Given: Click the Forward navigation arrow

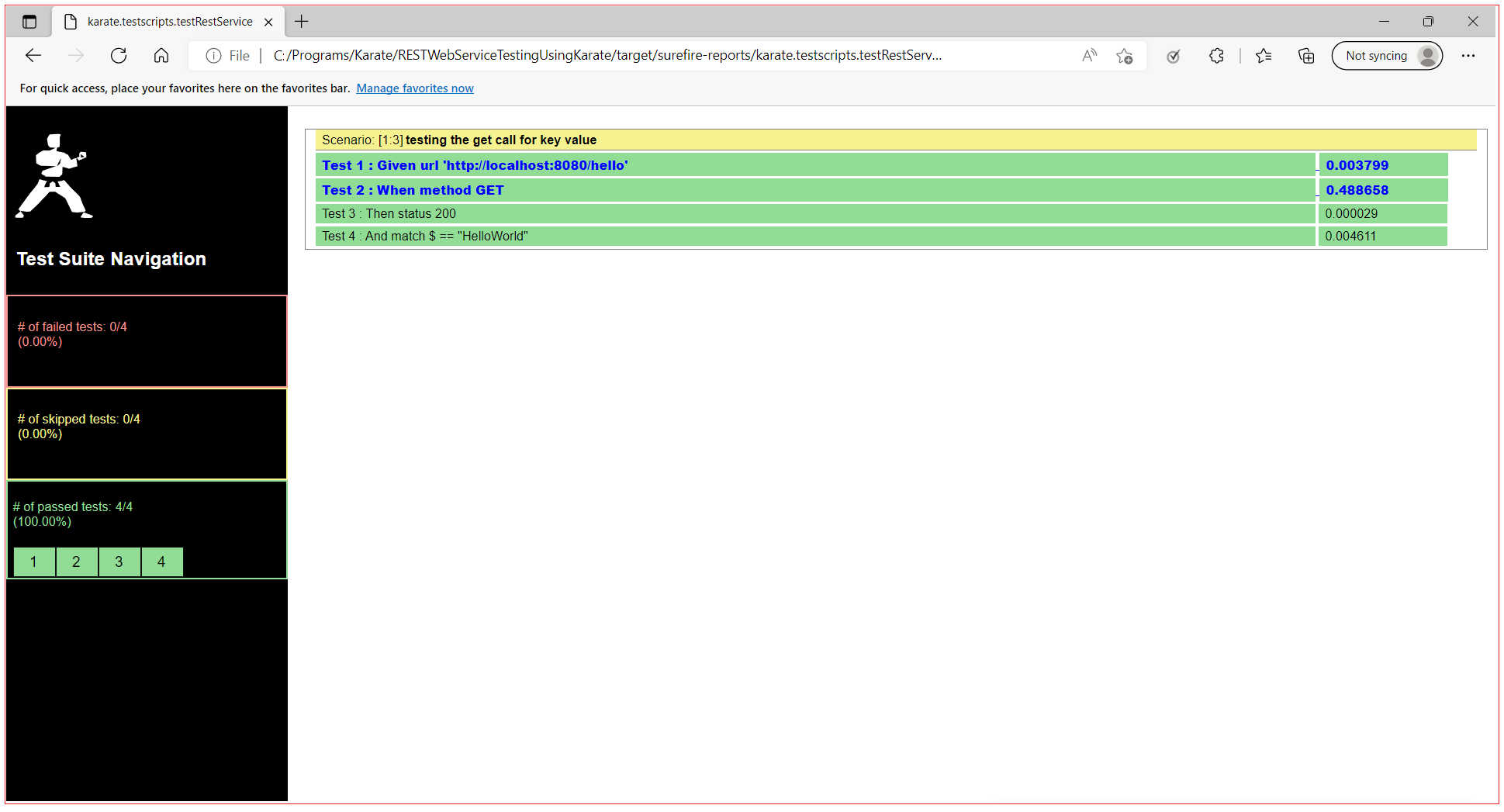Looking at the screenshot, I should (76, 56).
